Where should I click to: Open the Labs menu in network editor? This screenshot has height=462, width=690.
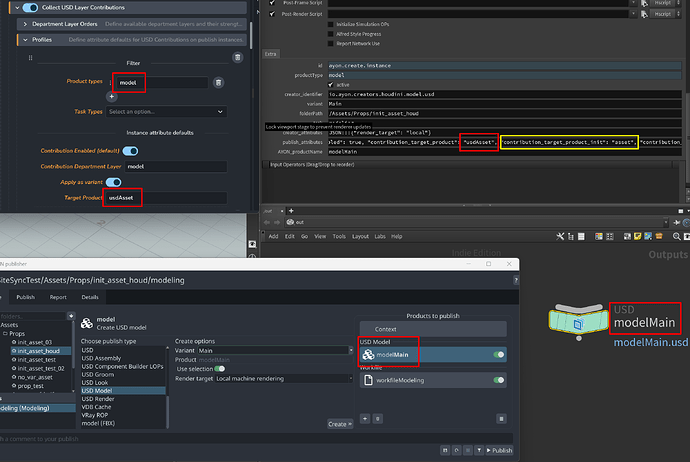coord(380,237)
